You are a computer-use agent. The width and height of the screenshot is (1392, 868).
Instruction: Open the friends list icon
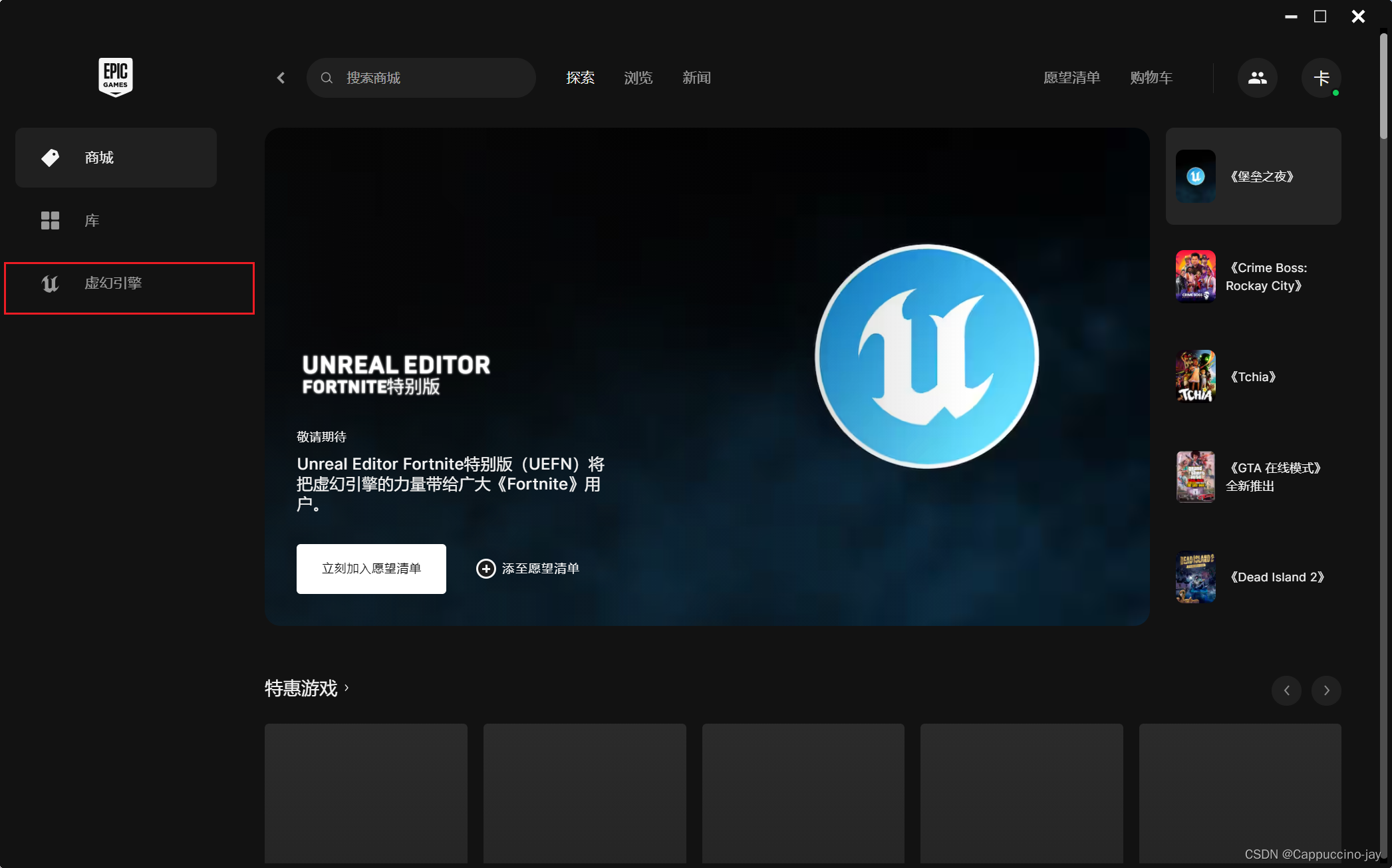(x=1257, y=78)
